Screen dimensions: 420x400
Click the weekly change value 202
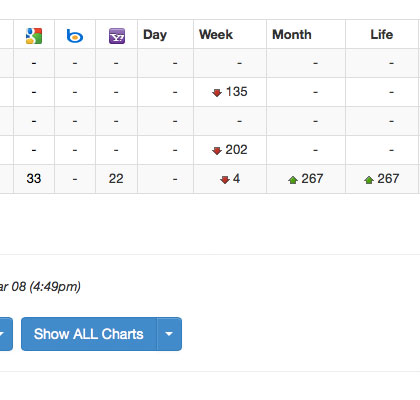(236, 150)
